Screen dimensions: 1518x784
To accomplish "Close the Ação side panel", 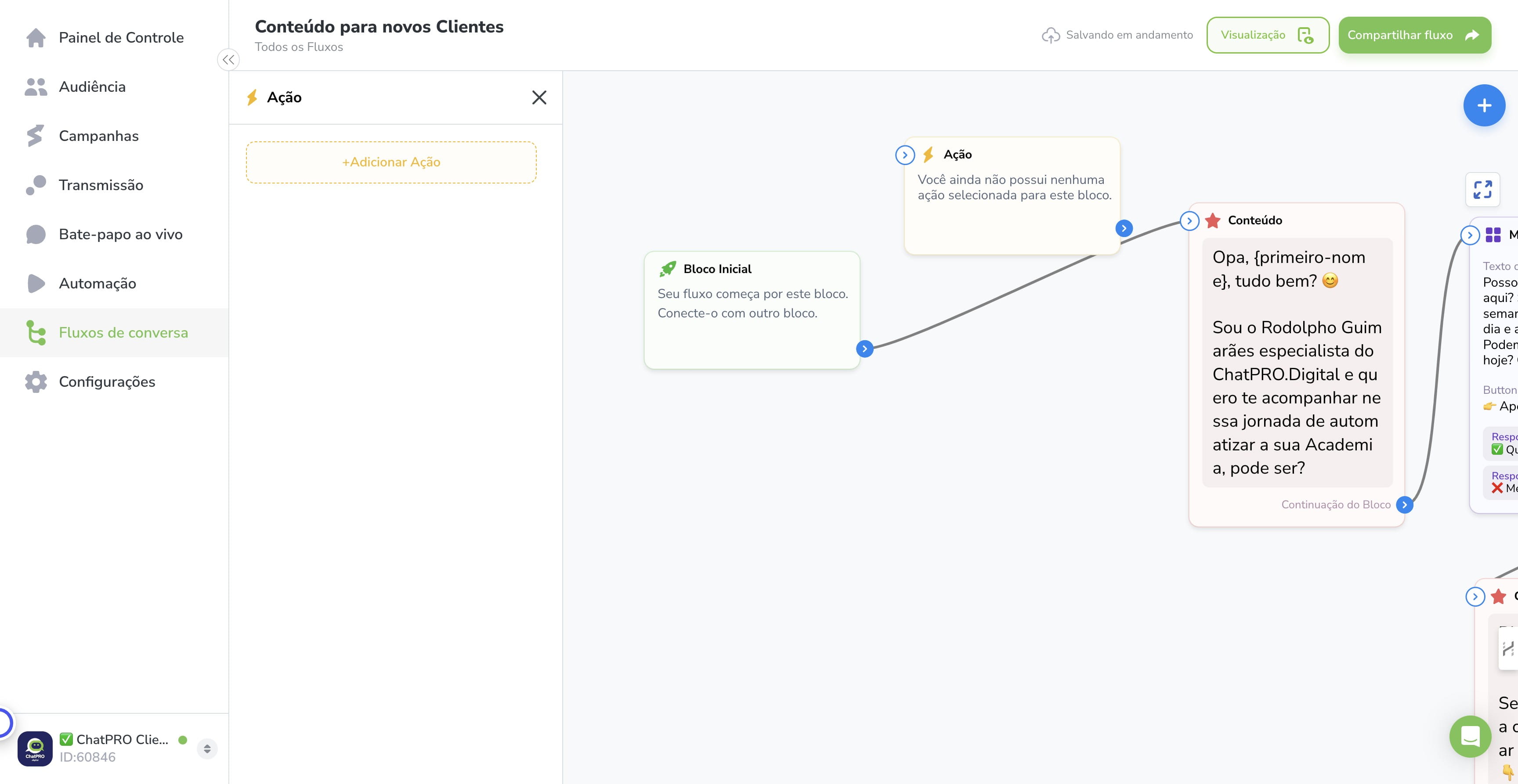I will coord(539,97).
